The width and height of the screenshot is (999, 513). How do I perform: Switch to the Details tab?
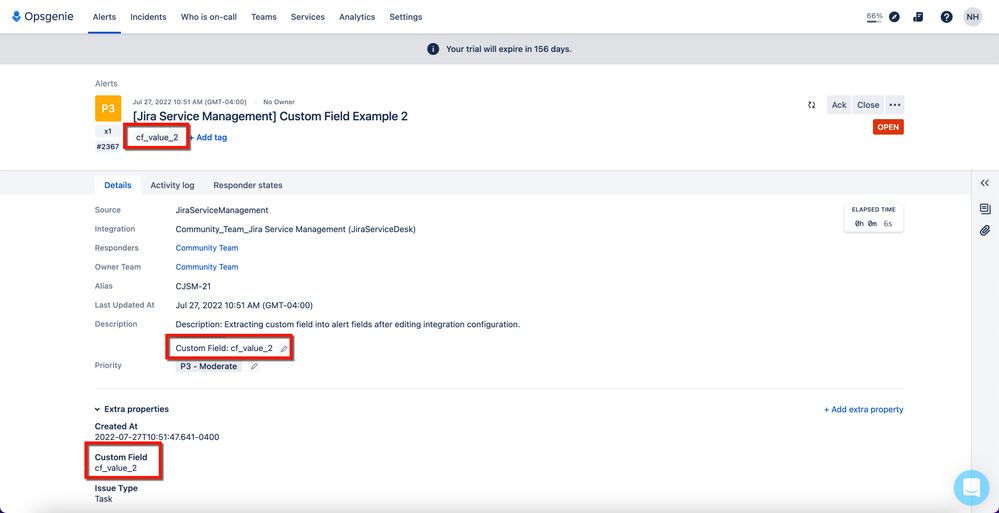pos(118,185)
